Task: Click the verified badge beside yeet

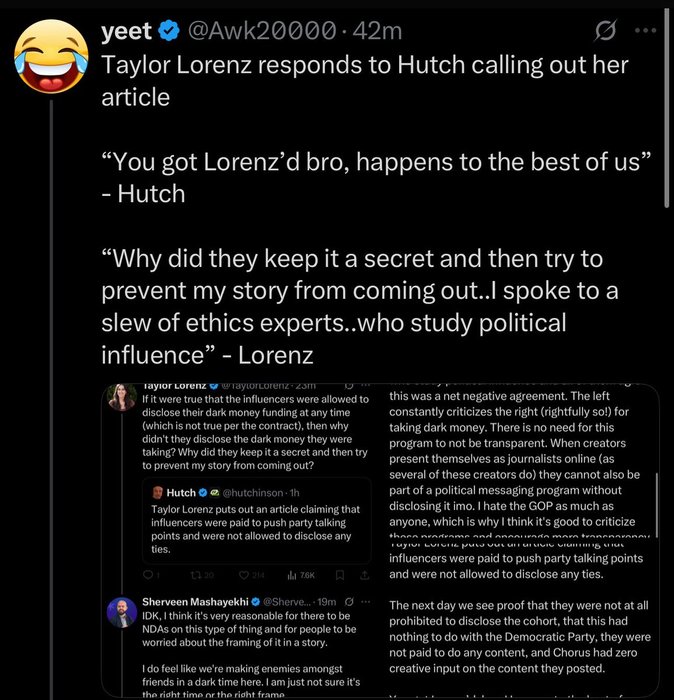Action: coord(169,32)
